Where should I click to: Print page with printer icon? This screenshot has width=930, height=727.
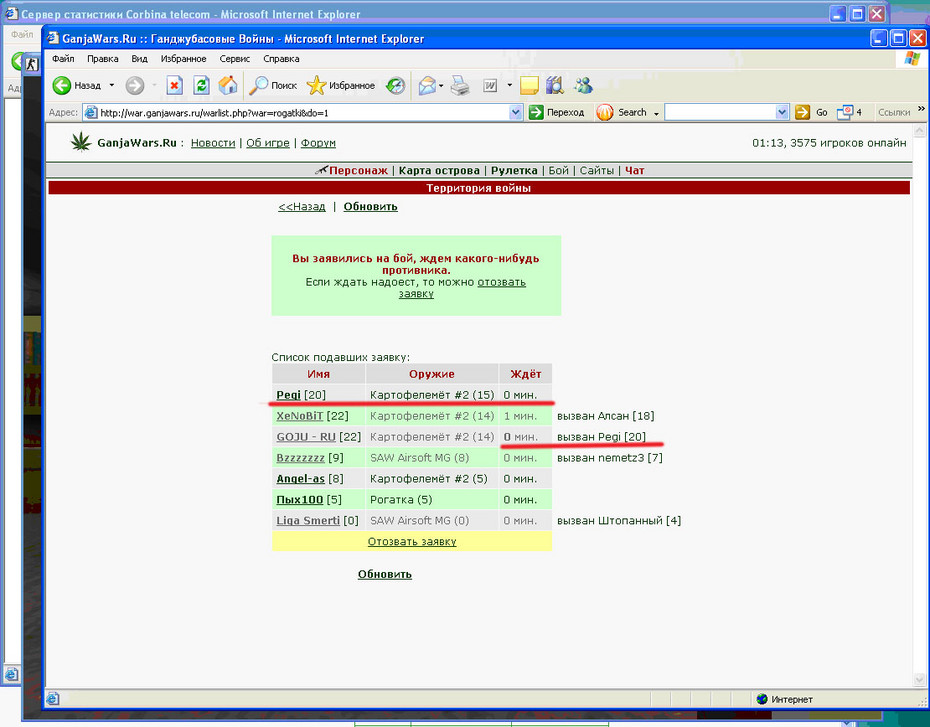tap(460, 85)
